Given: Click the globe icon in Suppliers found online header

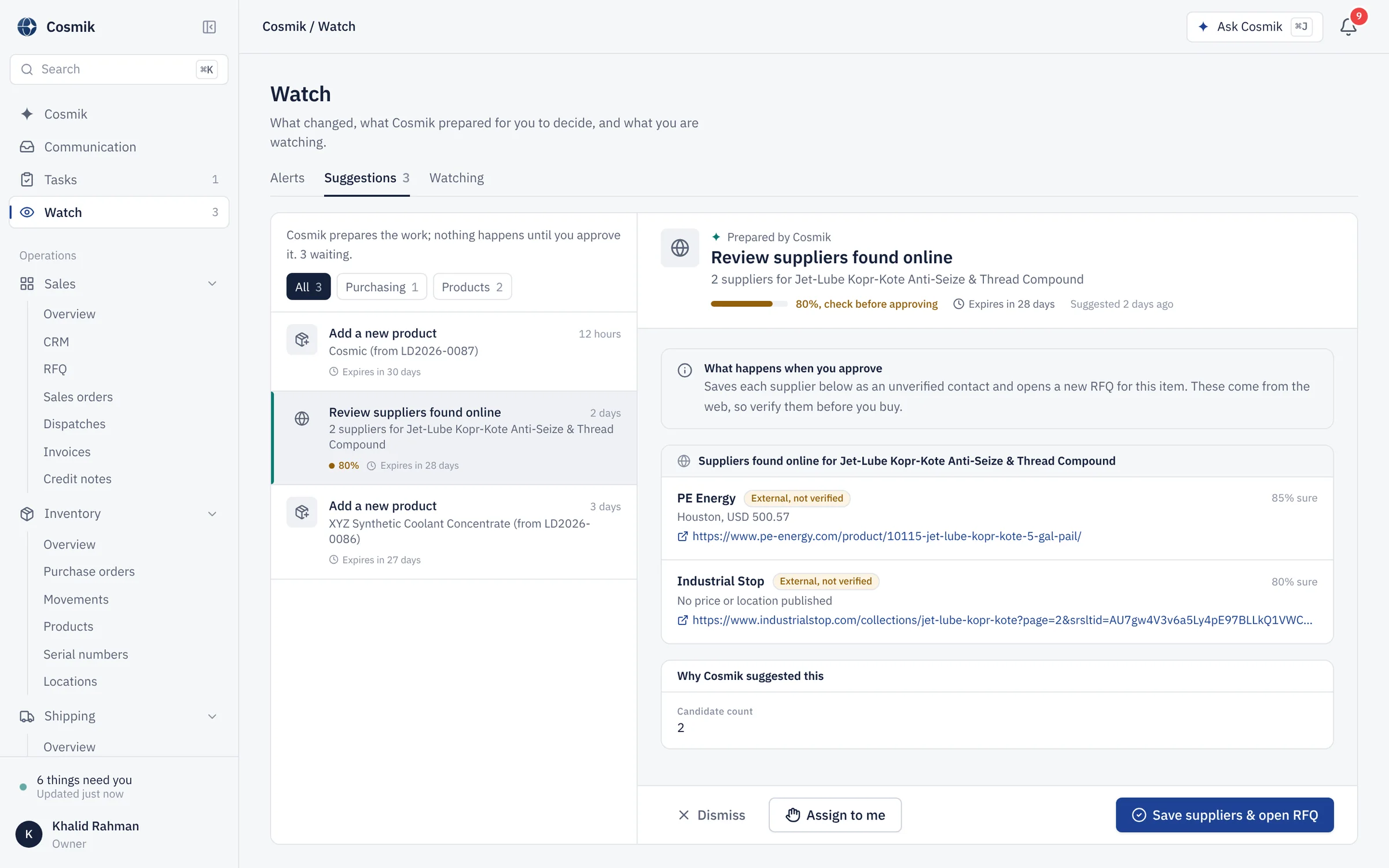Looking at the screenshot, I should (684, 461).
